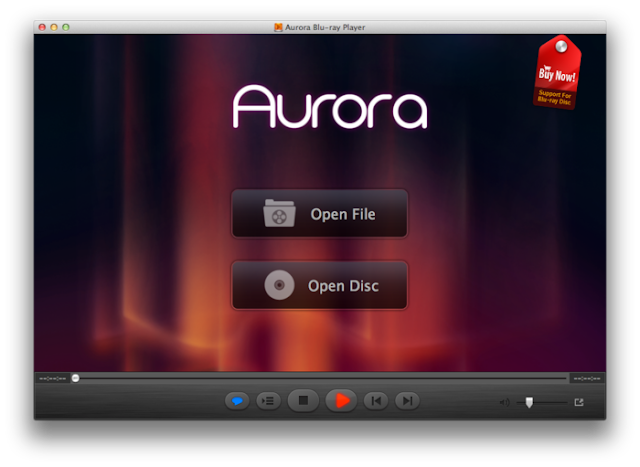Click the Open File button
Screen dimensions: 640x467
click(x=320, y=213)
